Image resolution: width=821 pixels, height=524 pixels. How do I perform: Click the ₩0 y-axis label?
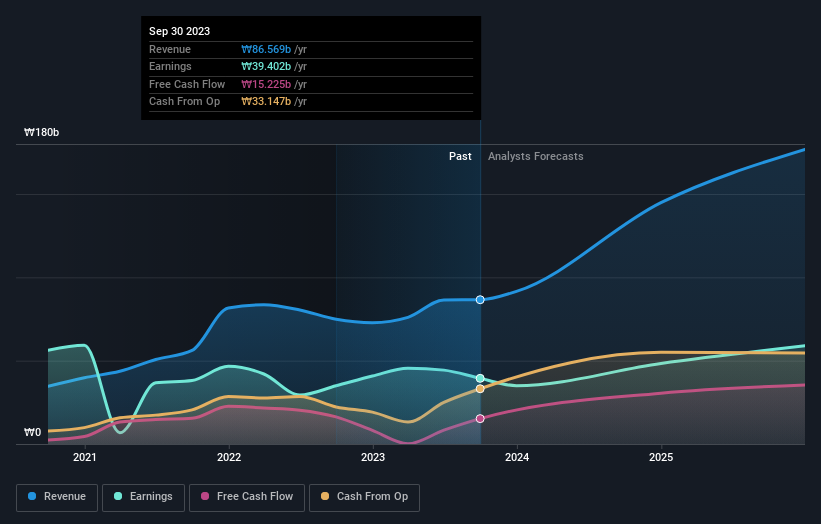tap(32, 432)
